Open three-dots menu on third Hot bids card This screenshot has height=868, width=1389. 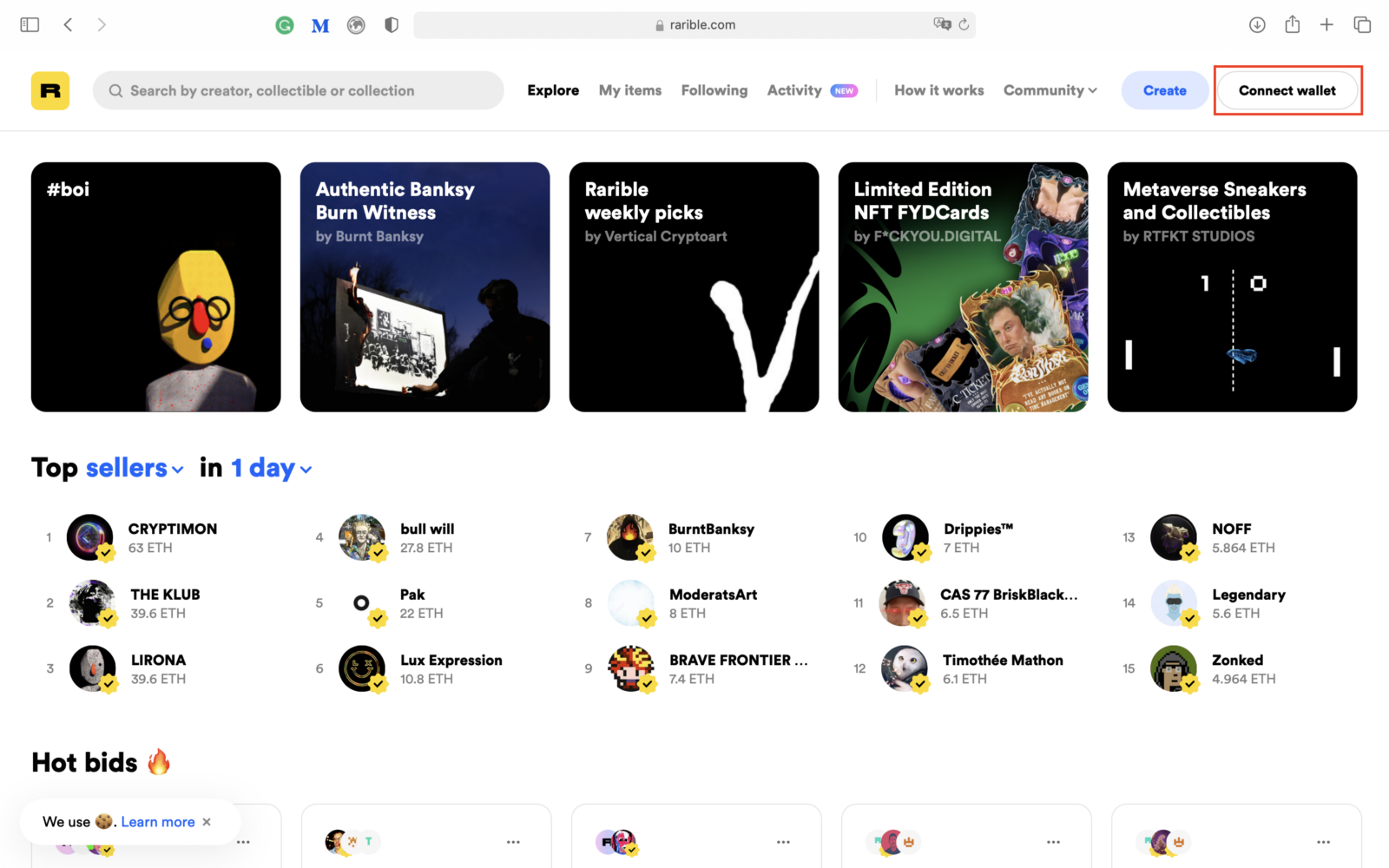point(783,842)
